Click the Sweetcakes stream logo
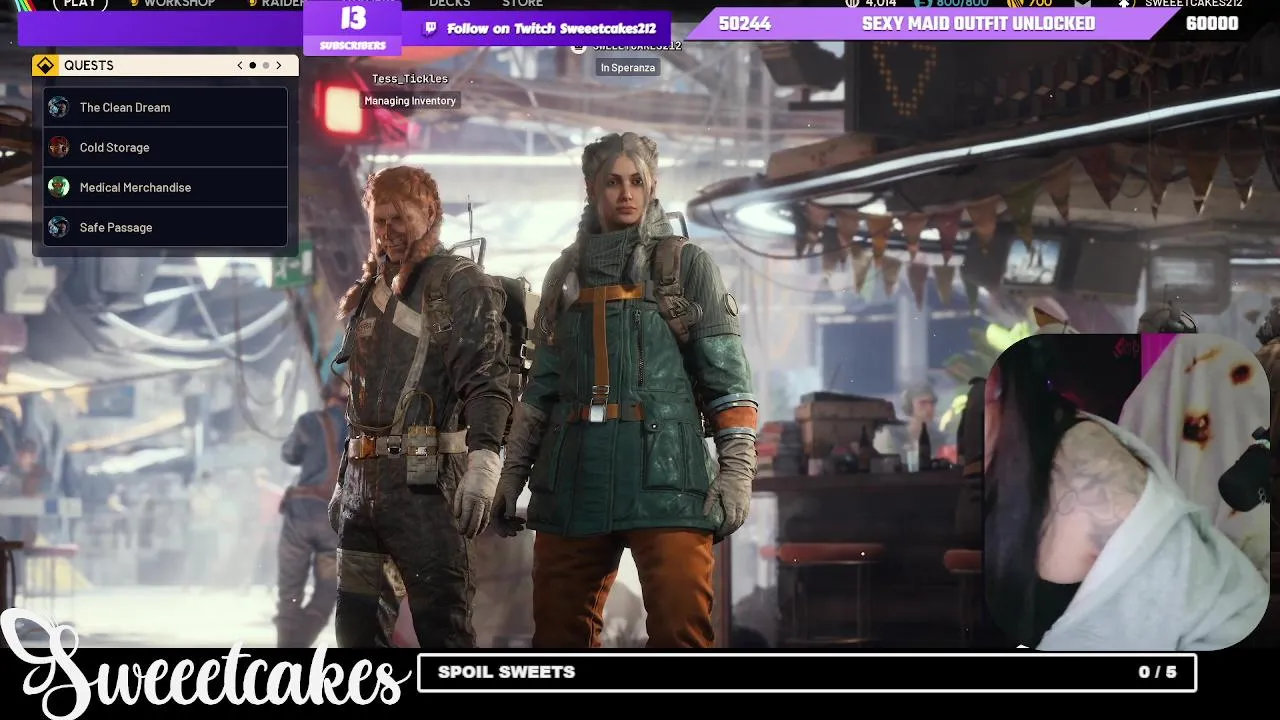Screen dimensions: 1280x720 tap(205, 665)
